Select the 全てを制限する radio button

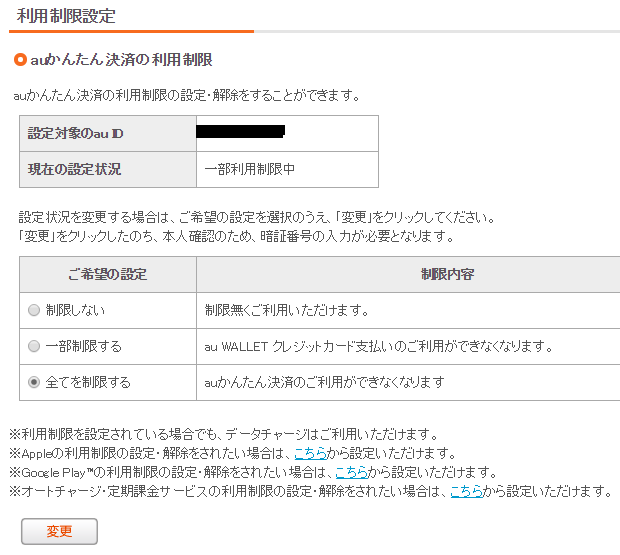pos(34,382)
